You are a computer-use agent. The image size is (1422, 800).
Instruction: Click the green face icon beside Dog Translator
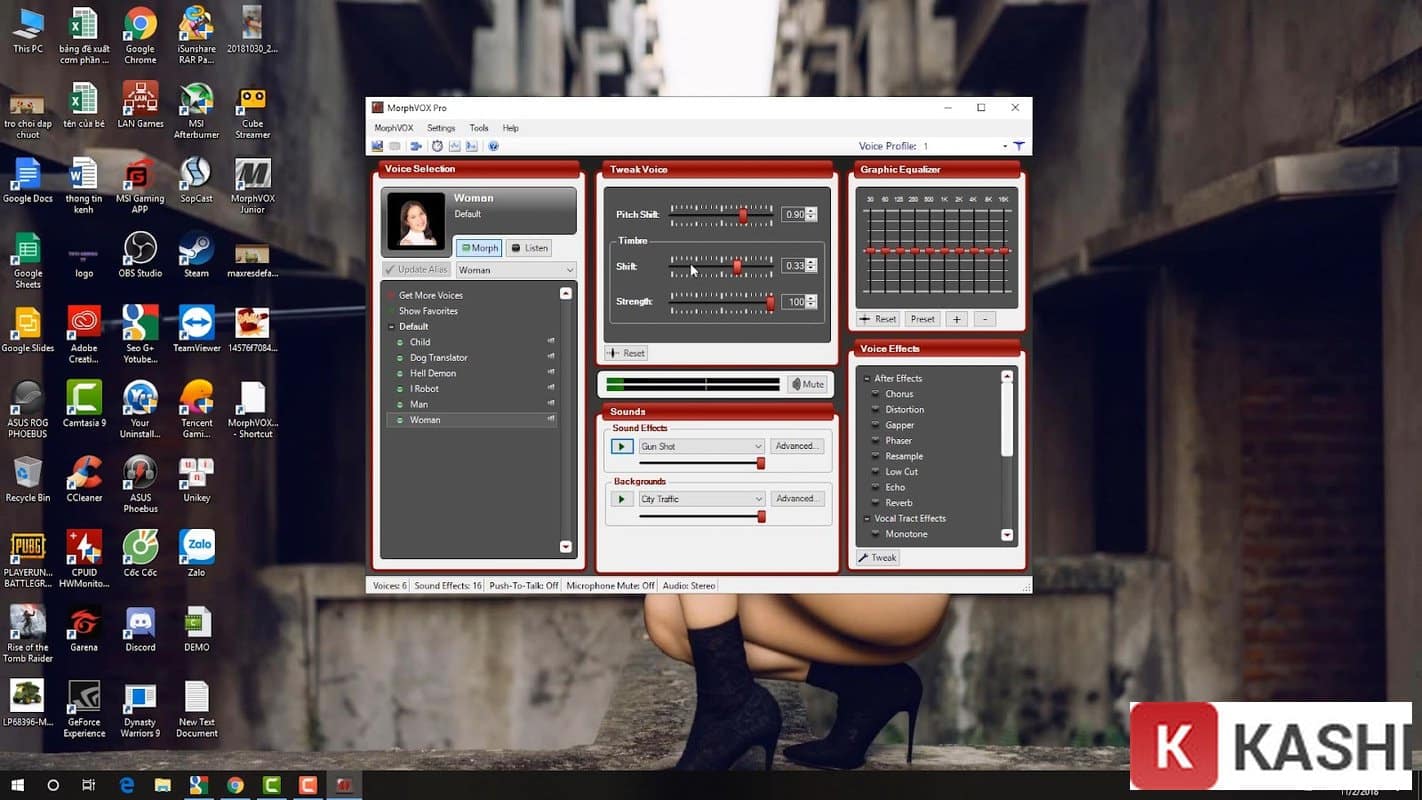click(401, 358)
